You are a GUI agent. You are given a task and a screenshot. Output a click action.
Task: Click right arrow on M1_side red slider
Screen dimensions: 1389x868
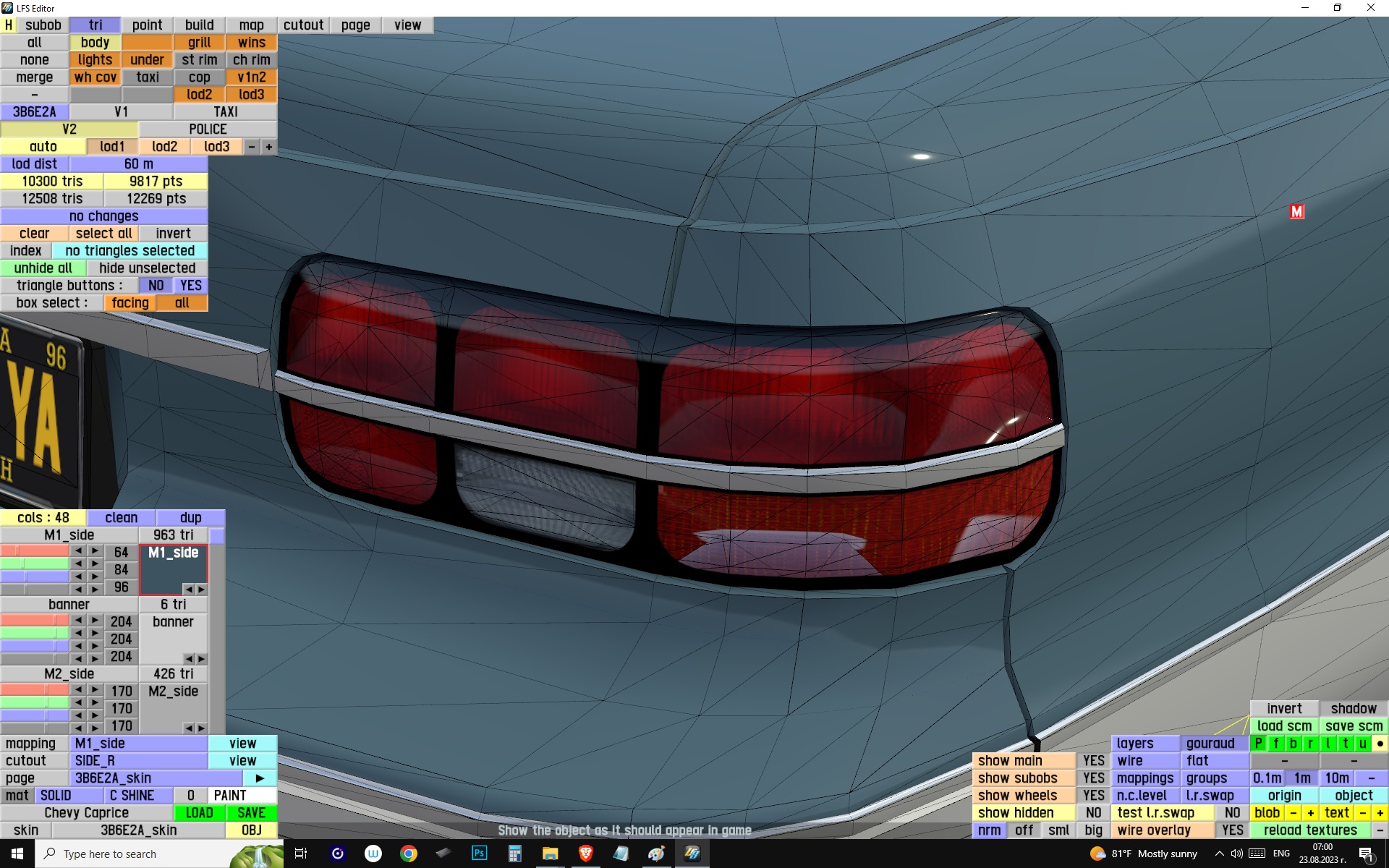(95, 551)
